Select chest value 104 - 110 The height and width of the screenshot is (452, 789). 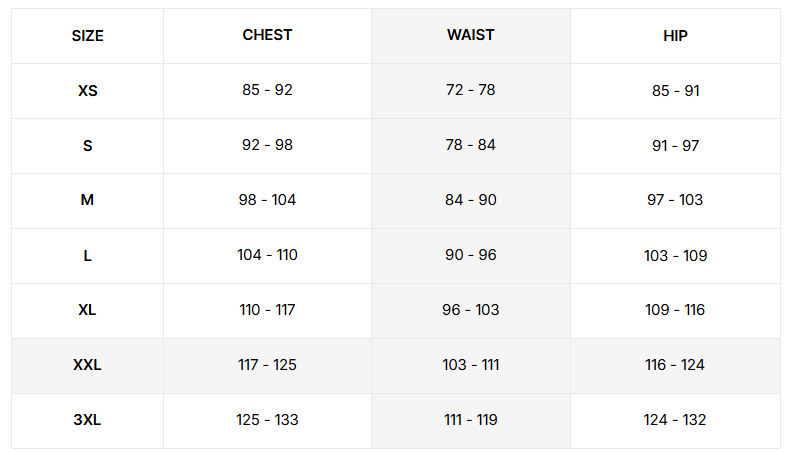[x=267, y=255]
